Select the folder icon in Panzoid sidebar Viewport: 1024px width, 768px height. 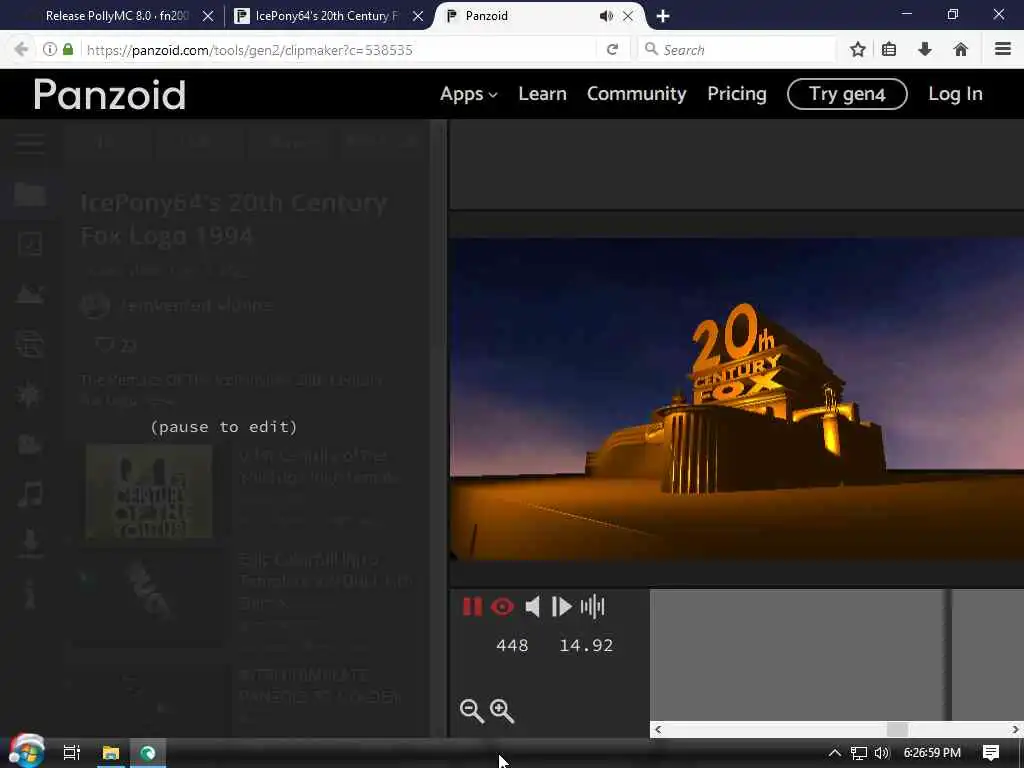tap(30, 194)
